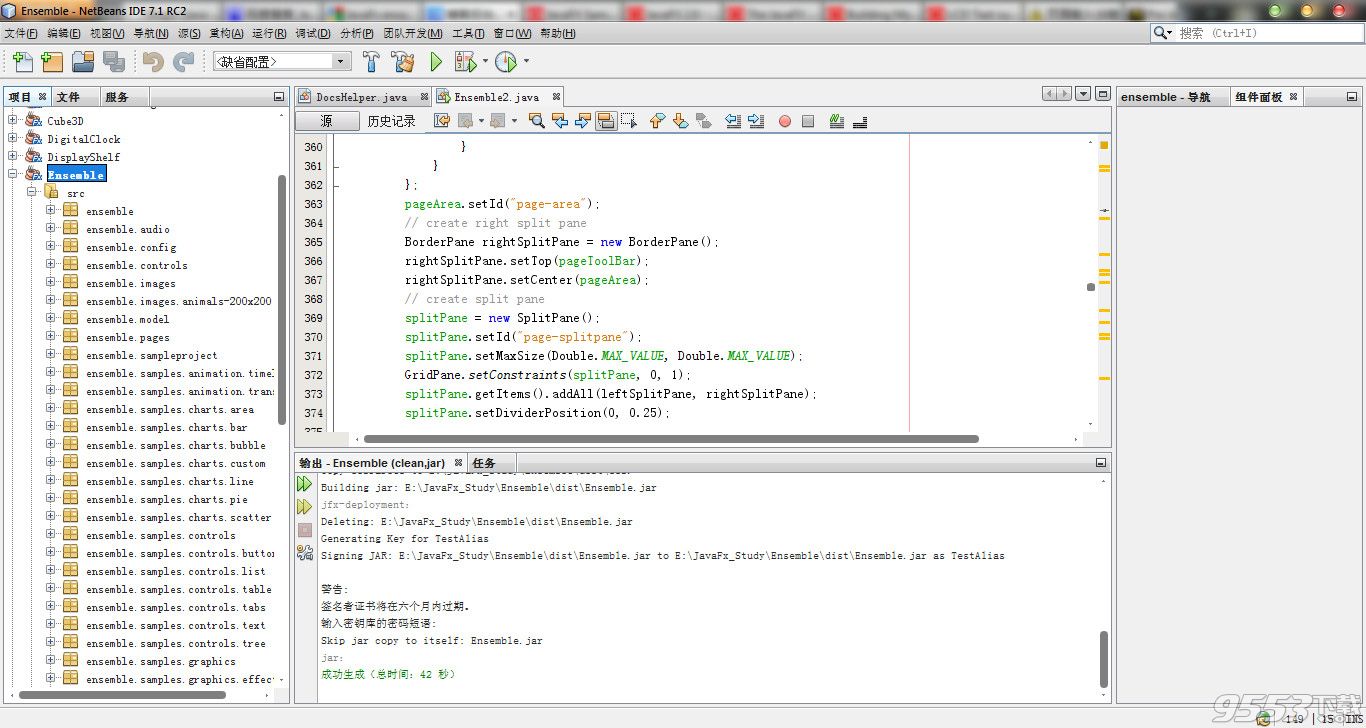Click the red Start Macro Recording icon
1366x728 pixels.
pyautogui.click(x=785, y=121)
